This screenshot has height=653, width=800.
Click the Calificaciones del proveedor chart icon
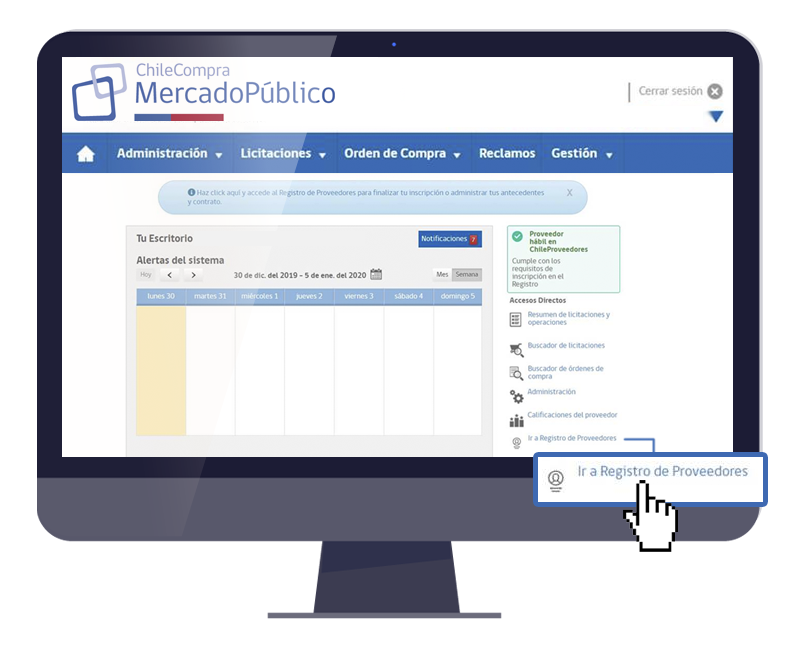(516, 420)
